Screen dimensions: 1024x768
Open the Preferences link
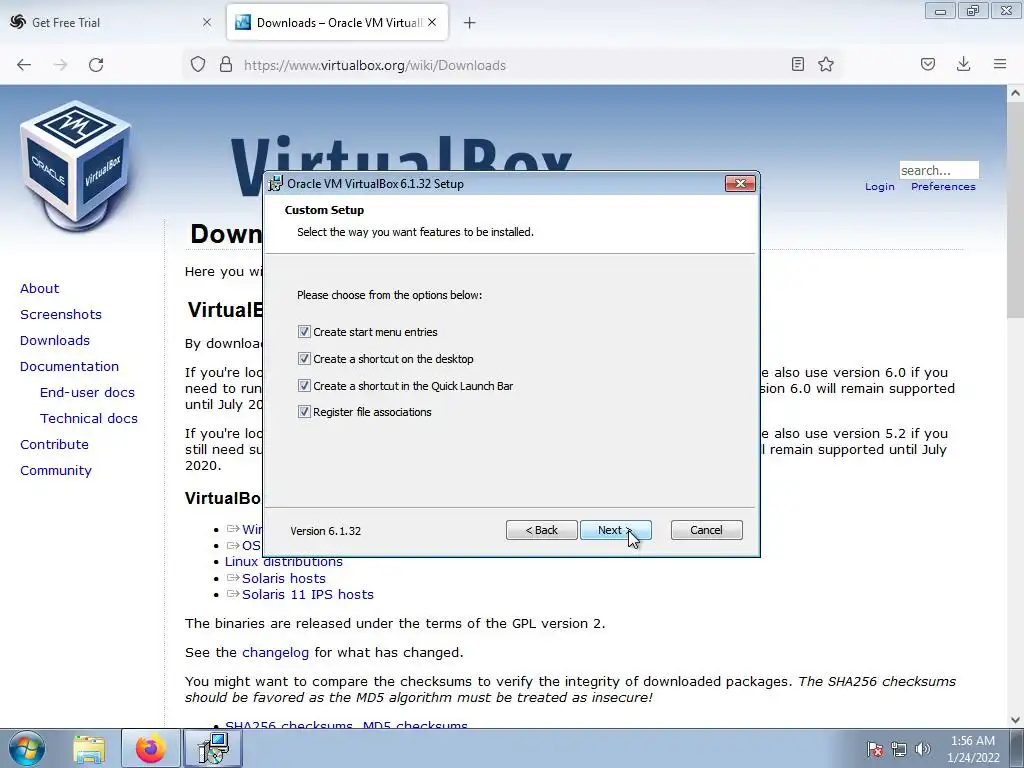click(x=943, y=187)
